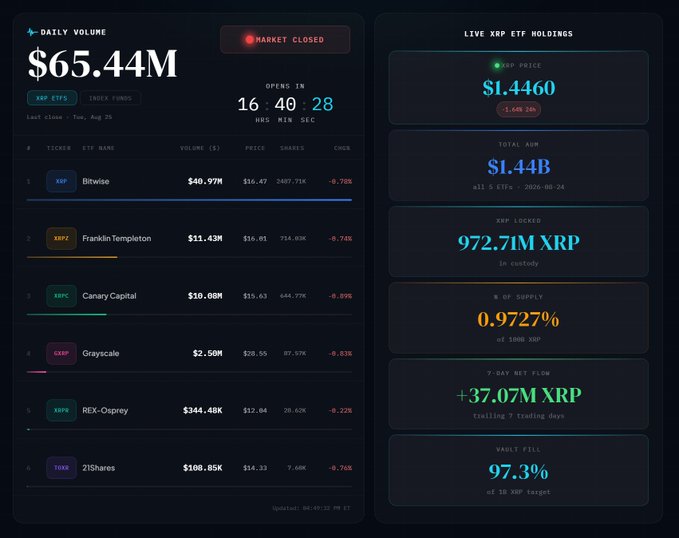Screen dimensions: 679x538
Task: Click REX-Osprey change -0.22%
Action: click(340, 410)
